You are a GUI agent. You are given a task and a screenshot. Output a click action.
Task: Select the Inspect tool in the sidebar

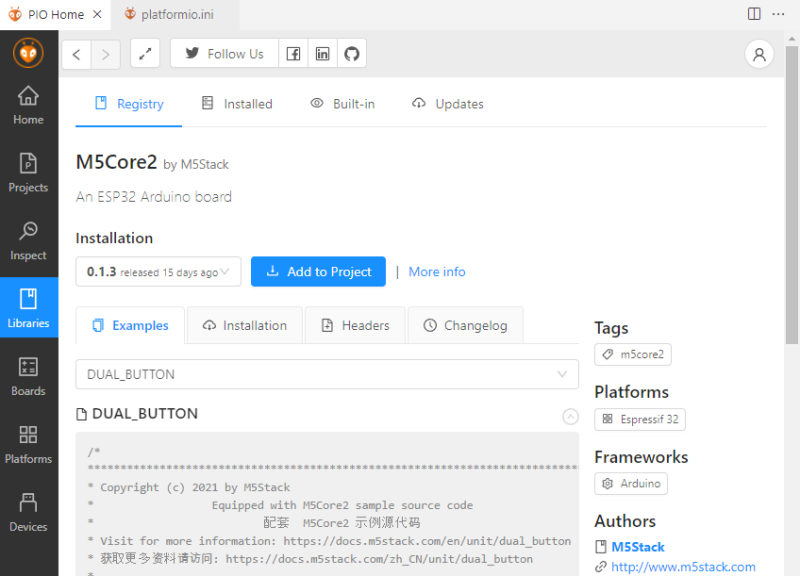[x=29, y=240]
